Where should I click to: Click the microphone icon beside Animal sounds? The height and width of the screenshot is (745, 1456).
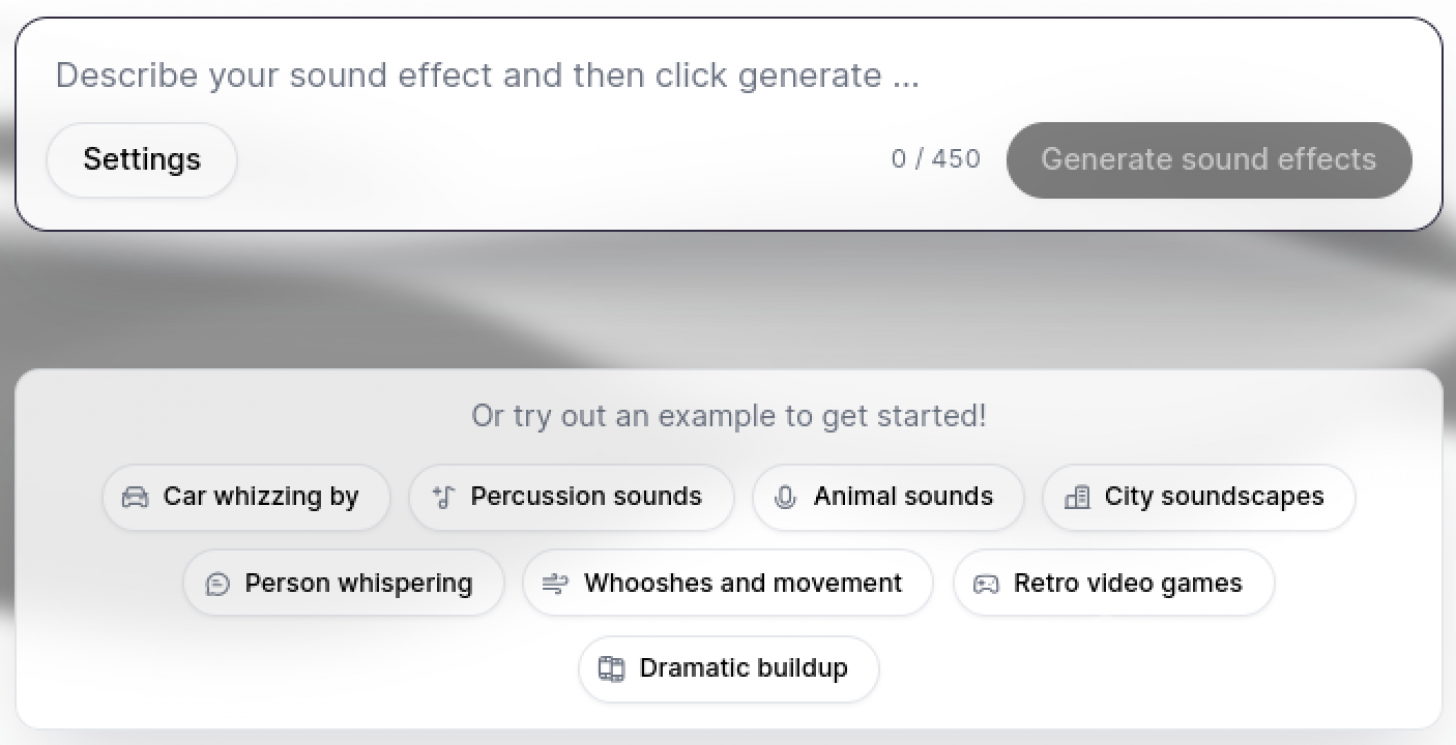pos(786,497)
